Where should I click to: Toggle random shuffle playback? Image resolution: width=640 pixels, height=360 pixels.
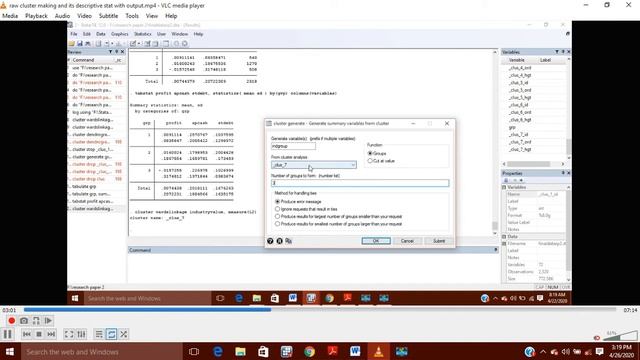124,334
